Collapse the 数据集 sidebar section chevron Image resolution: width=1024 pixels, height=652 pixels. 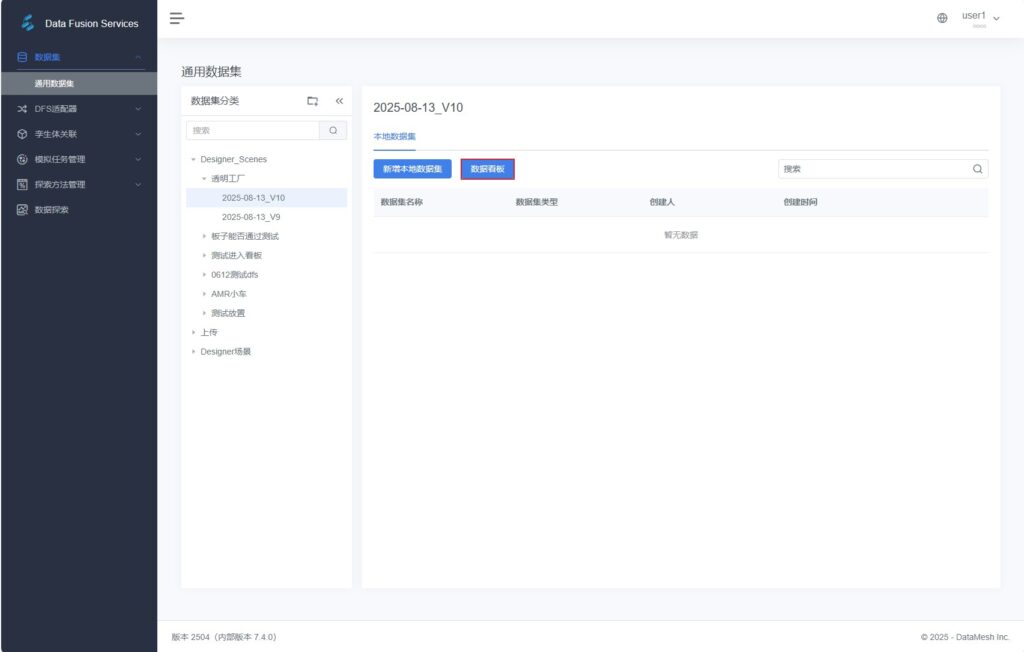tap(138, 57)
